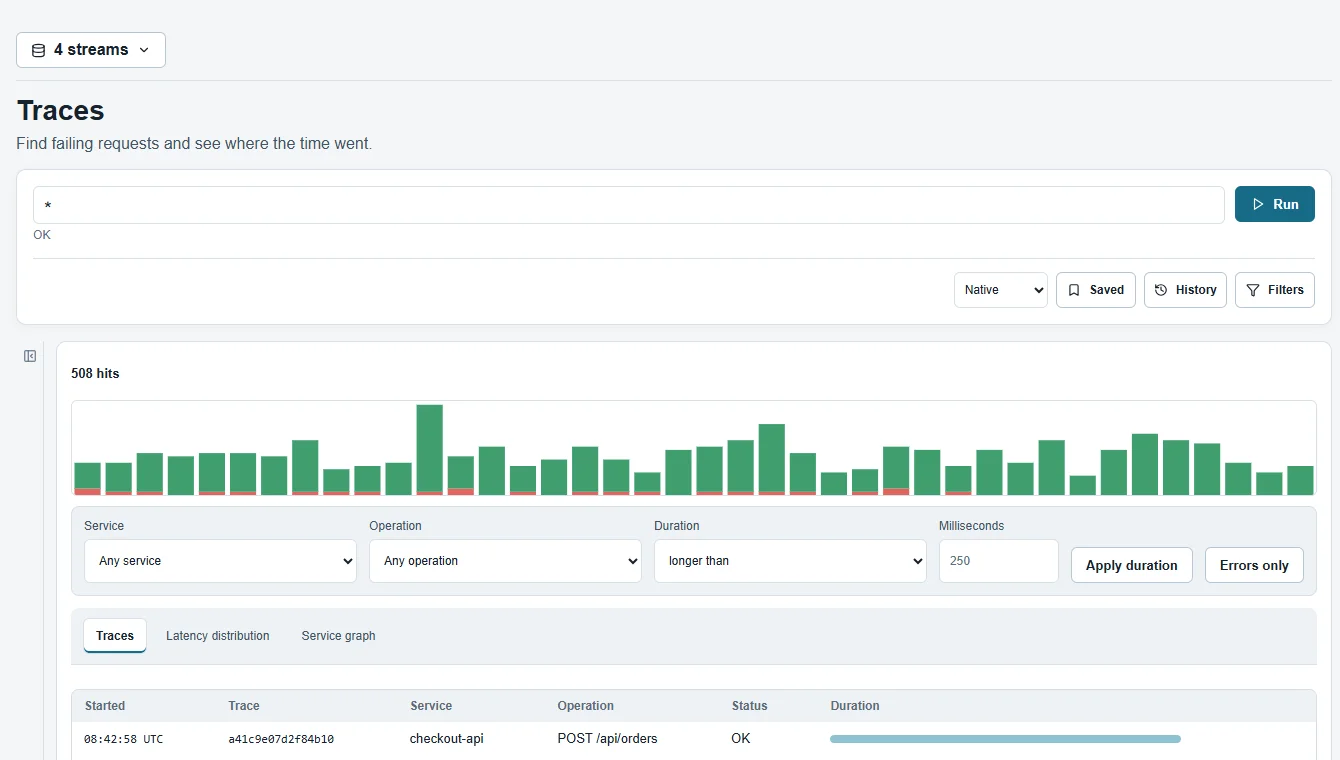The width and height of the screenshot is (1340, 760).
Task: Collapse the side panel with the panel icon
Action: tap(30, 356)
